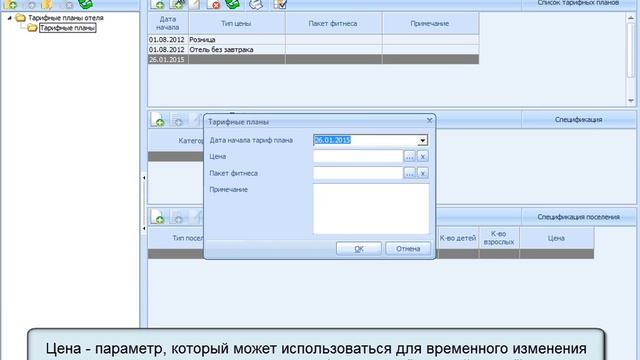Add new row in Спецификация поселения toolbar
Screen dimensions: 640x360
(x=158, y=217)
